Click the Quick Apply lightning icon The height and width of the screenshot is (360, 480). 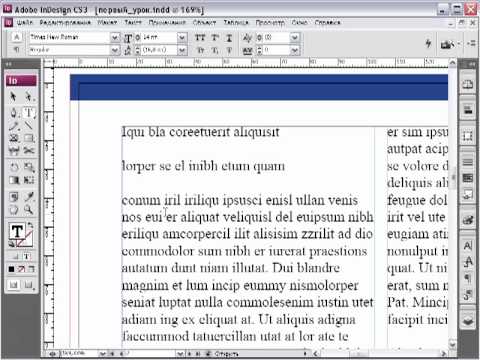[428, 43]
